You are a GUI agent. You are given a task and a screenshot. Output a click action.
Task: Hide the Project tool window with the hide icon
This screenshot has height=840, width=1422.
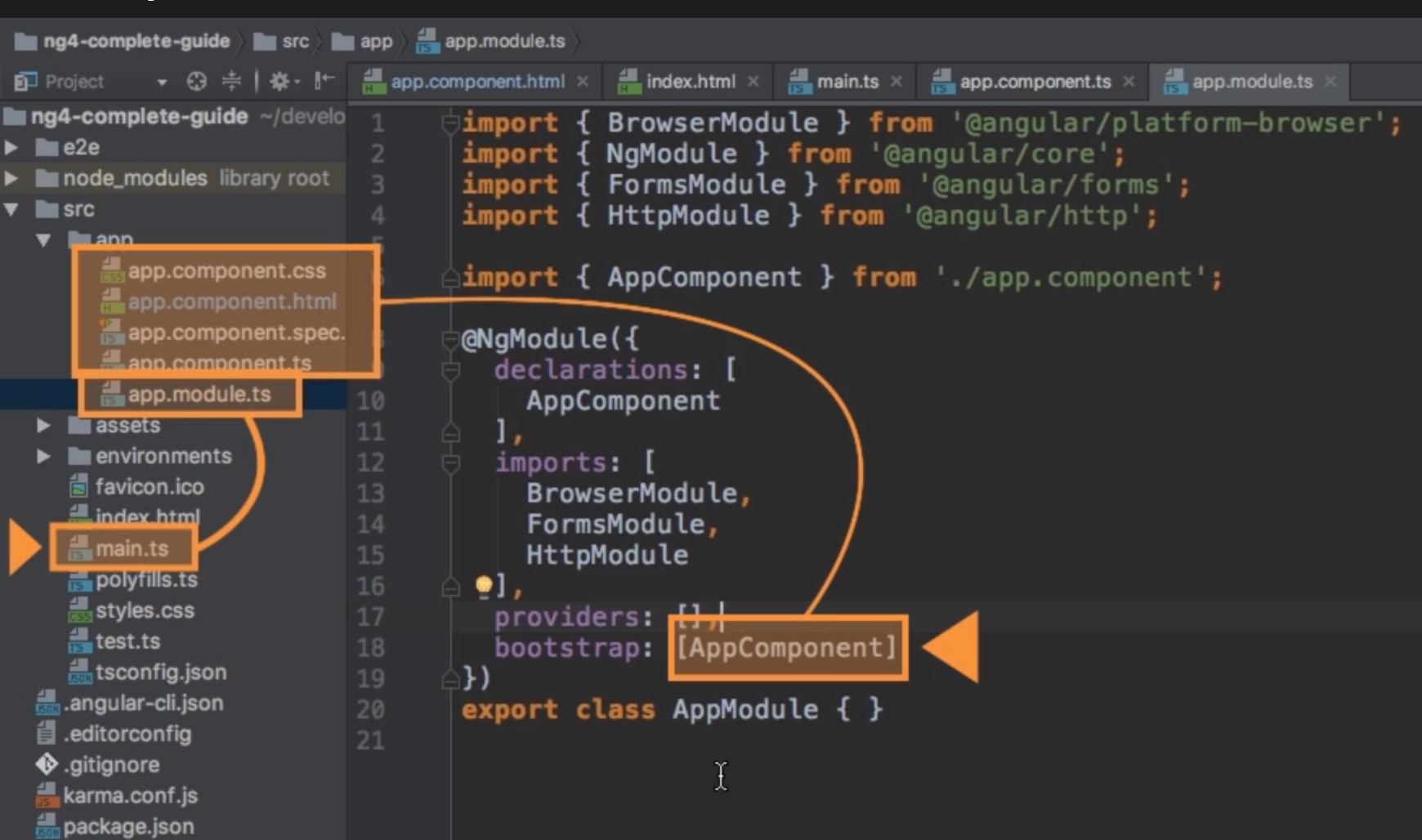tap(324, 80)
